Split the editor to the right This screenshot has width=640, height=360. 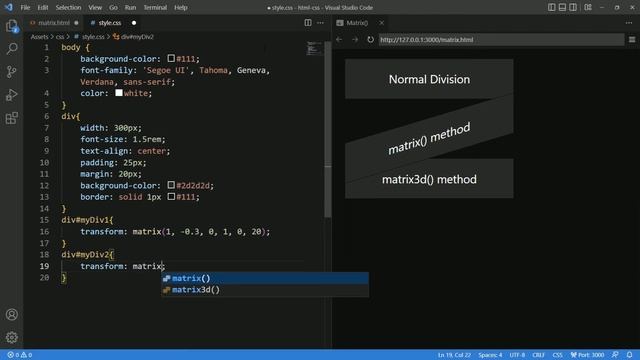click(x=308, y=23)
